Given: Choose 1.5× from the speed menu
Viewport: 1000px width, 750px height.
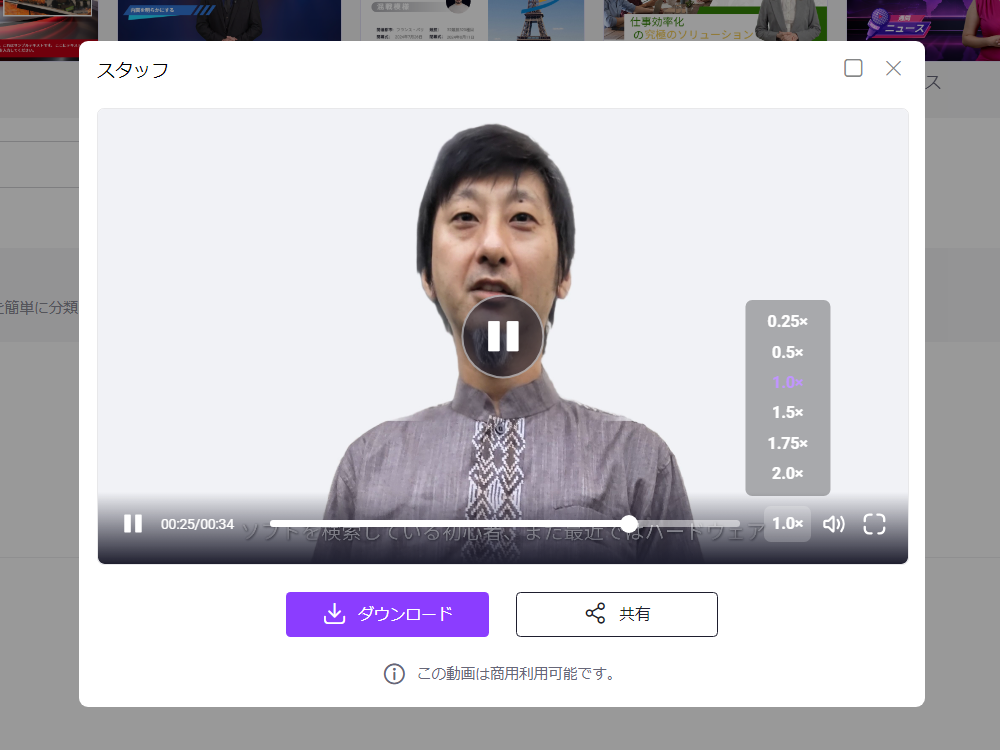Looking at the screenshot, I should pyautogui.click(x=787, y=412).
